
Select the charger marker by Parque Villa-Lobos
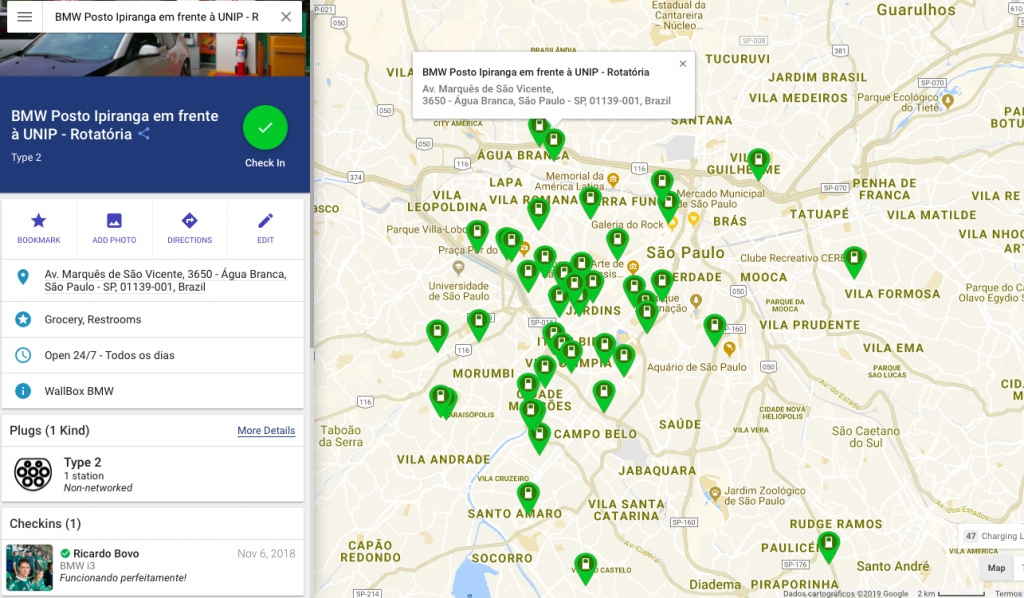477,237
